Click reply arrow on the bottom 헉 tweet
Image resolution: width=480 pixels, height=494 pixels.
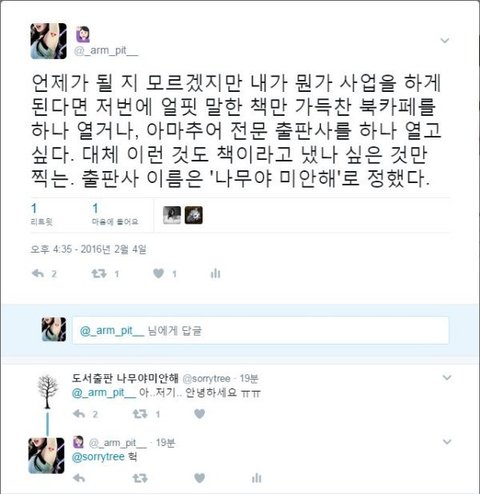click(79, 478)
